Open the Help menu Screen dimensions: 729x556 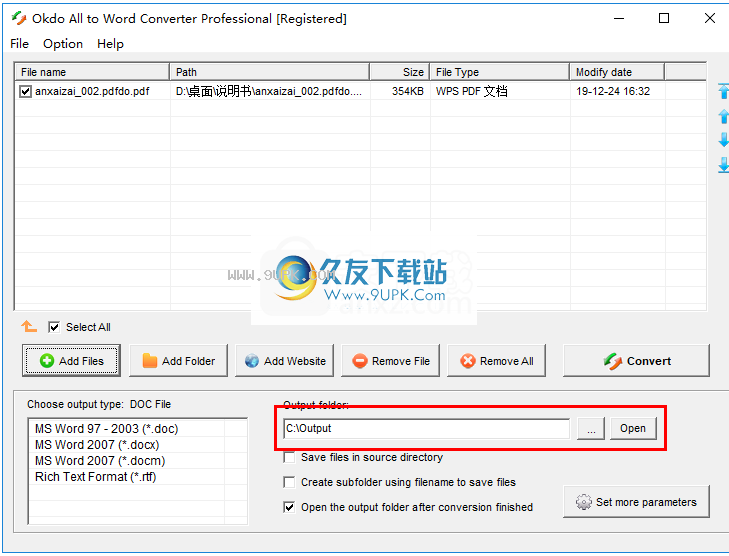point(110,44)
